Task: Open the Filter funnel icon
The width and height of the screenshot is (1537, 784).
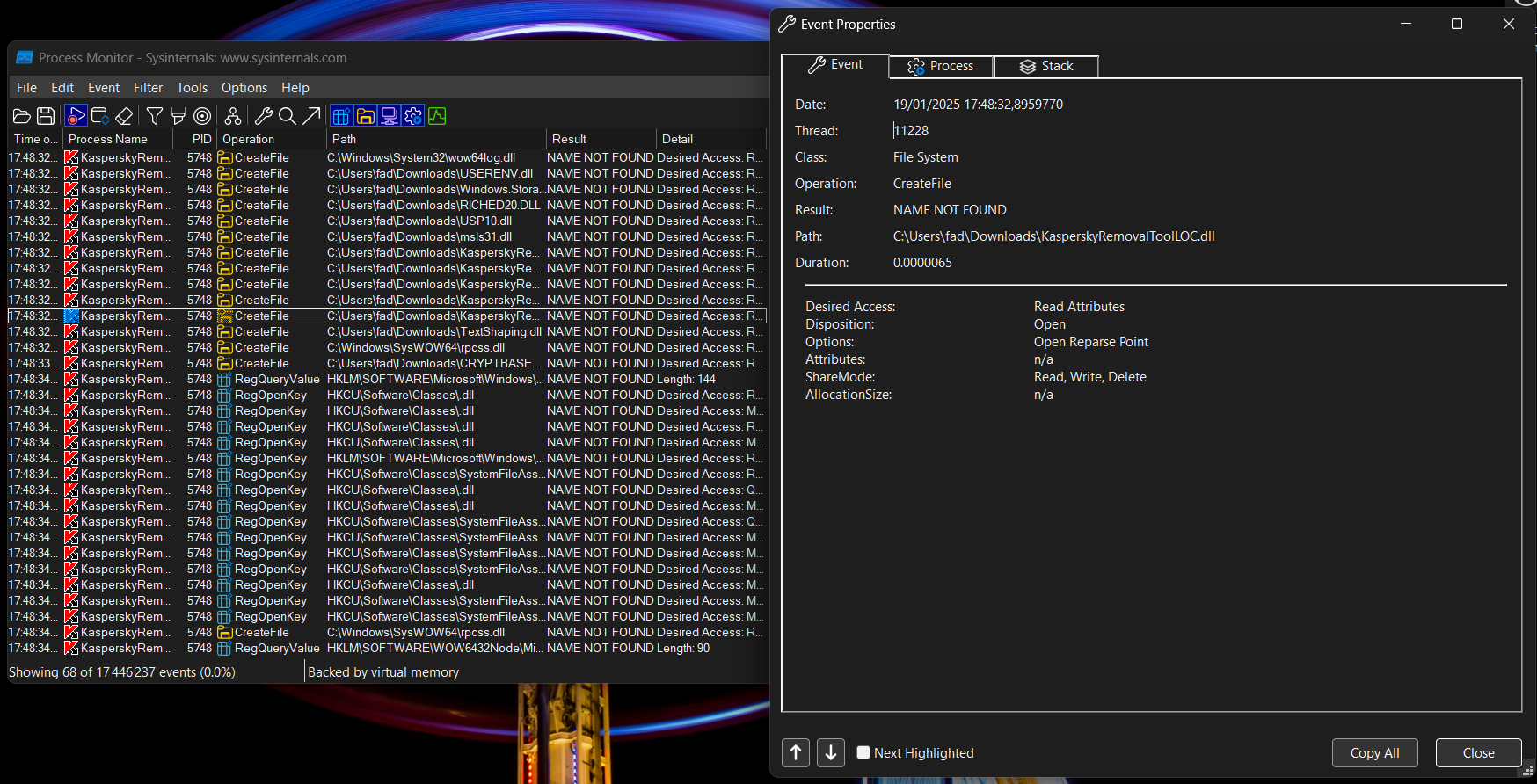Action: point(155,116)
